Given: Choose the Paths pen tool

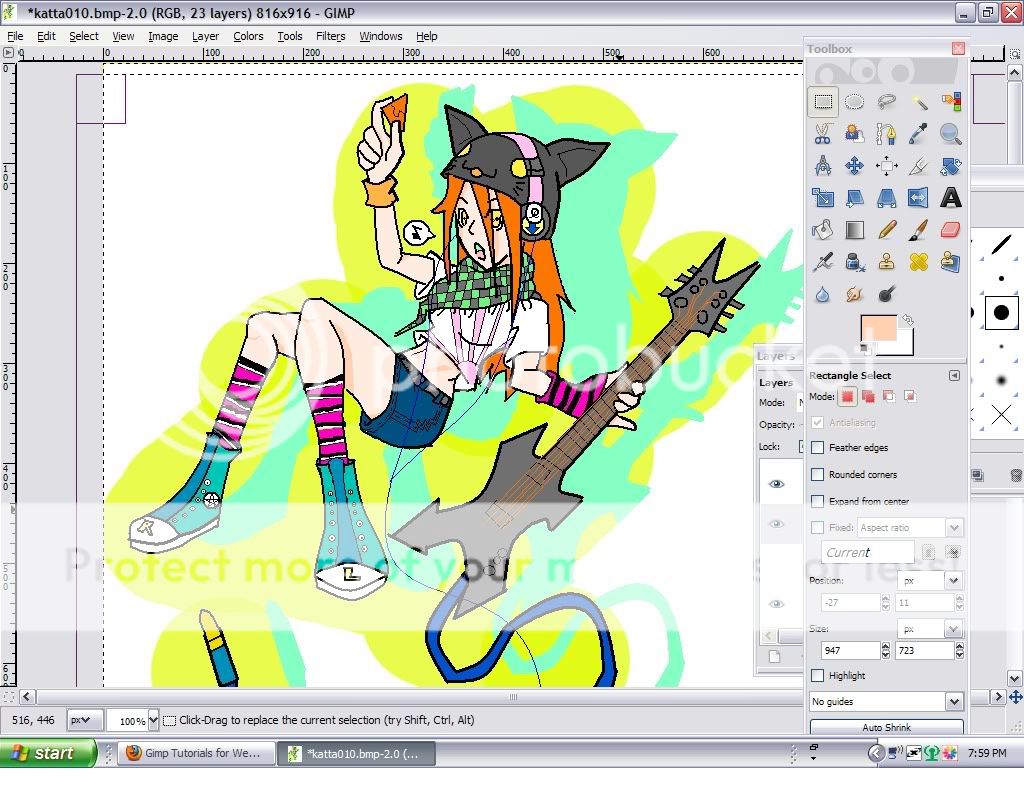Looking at the screenshot, I should (886, 134).
